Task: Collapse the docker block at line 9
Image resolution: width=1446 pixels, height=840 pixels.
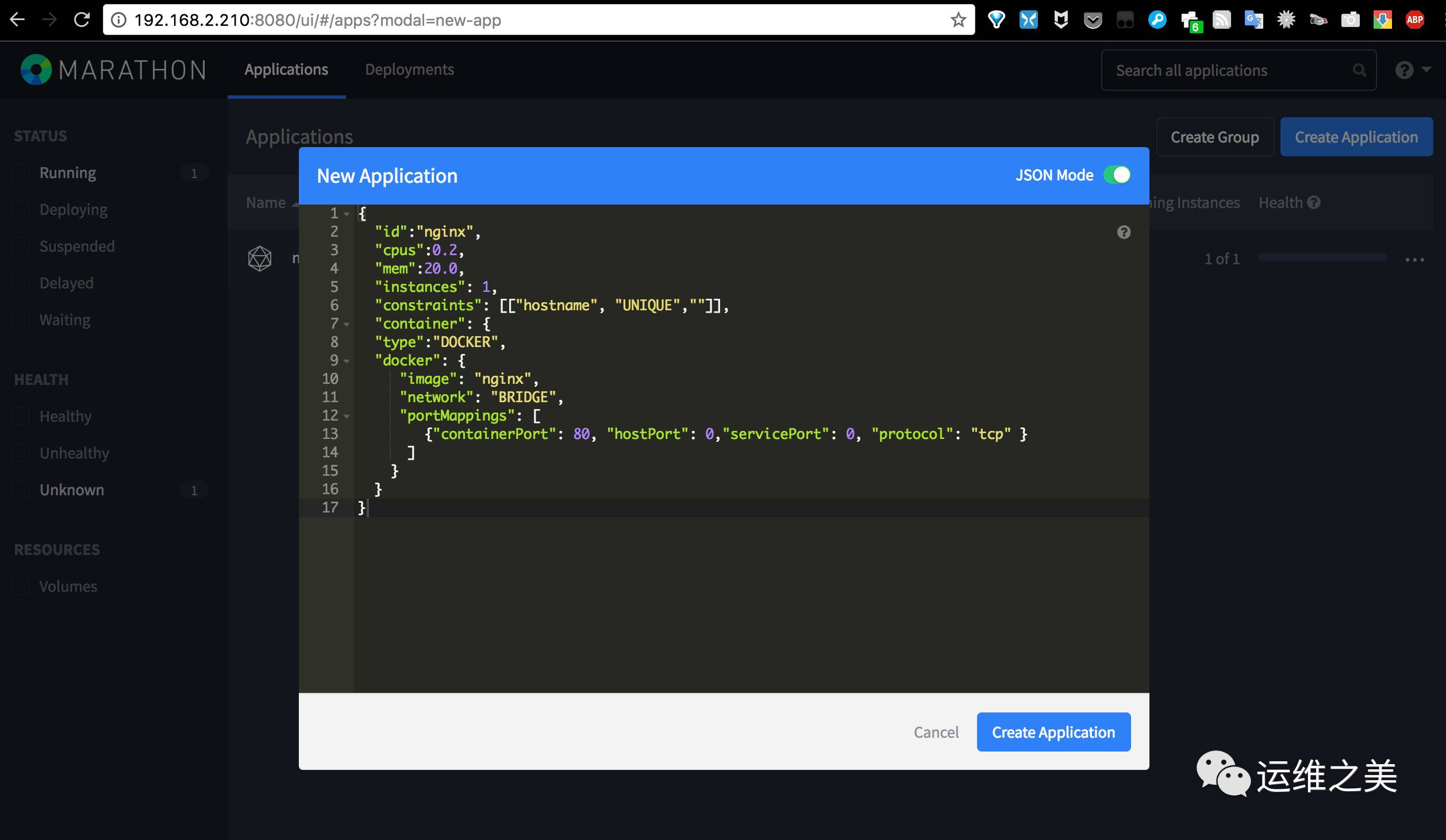Action: [x=347, y=361]
